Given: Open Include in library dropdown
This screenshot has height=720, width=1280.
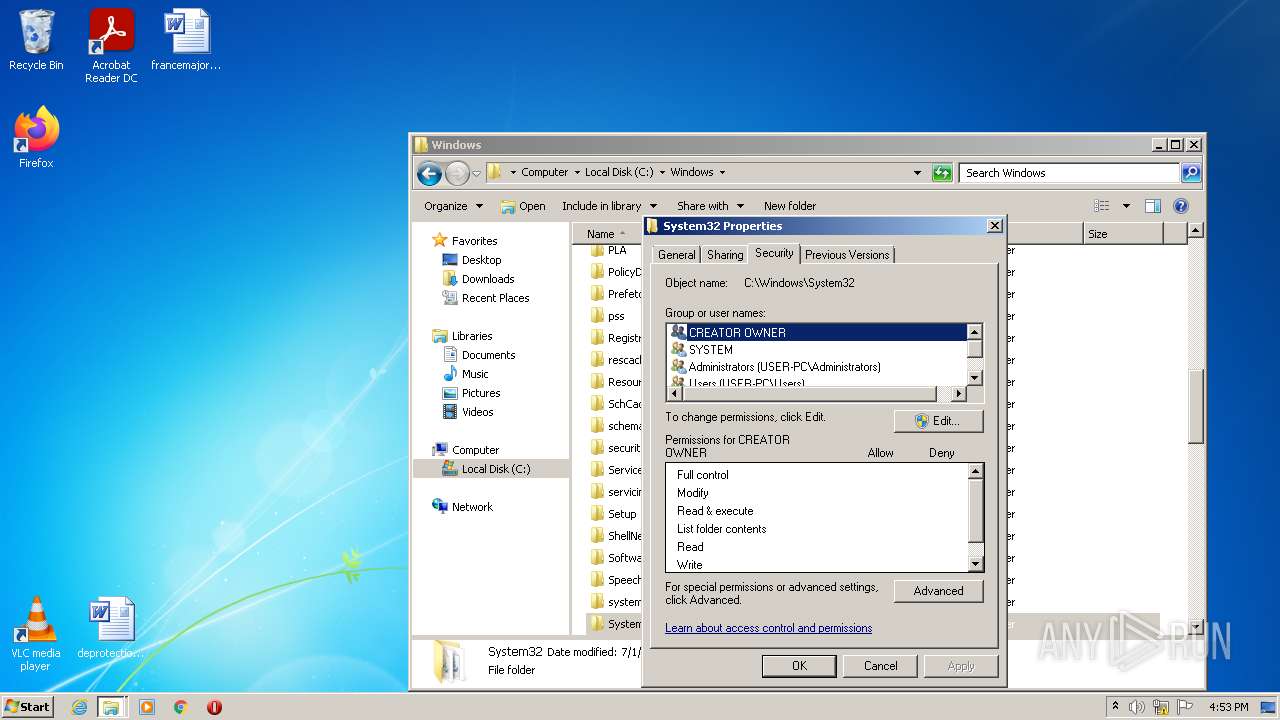Looking at the screenshot, I should 609,206.
